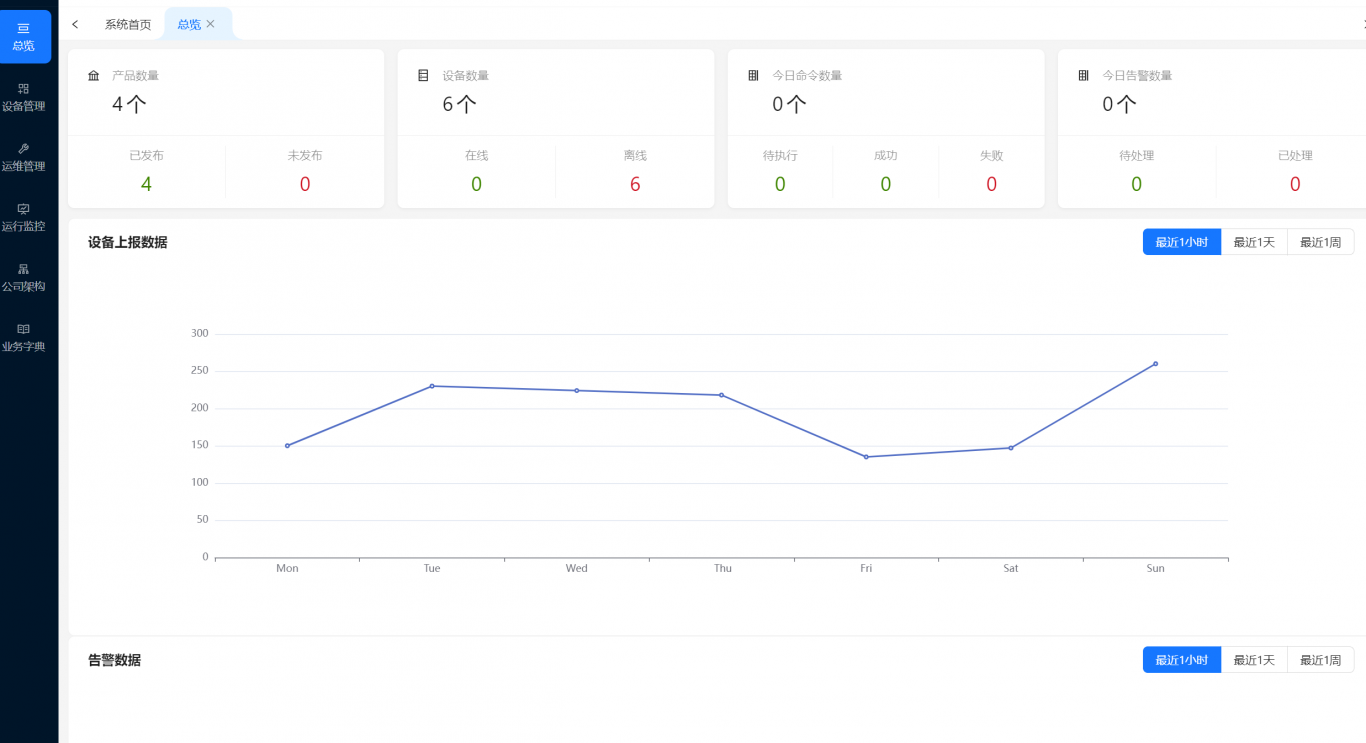The height and width of the screenshot is (743, 1366).
Task: Click the Wed data point on chart
Action: click(x=577, y=391)
